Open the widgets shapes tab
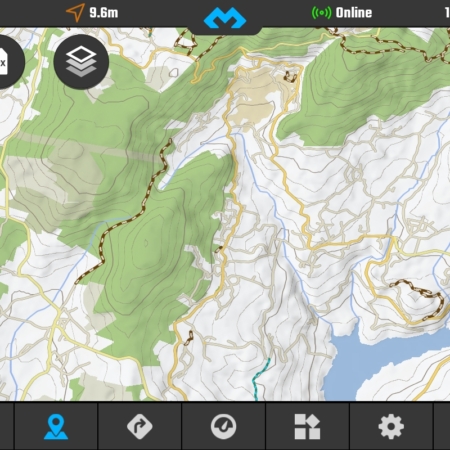Image resolution: width=450 pixels, height=450 pixels. [x=307, y=426]
